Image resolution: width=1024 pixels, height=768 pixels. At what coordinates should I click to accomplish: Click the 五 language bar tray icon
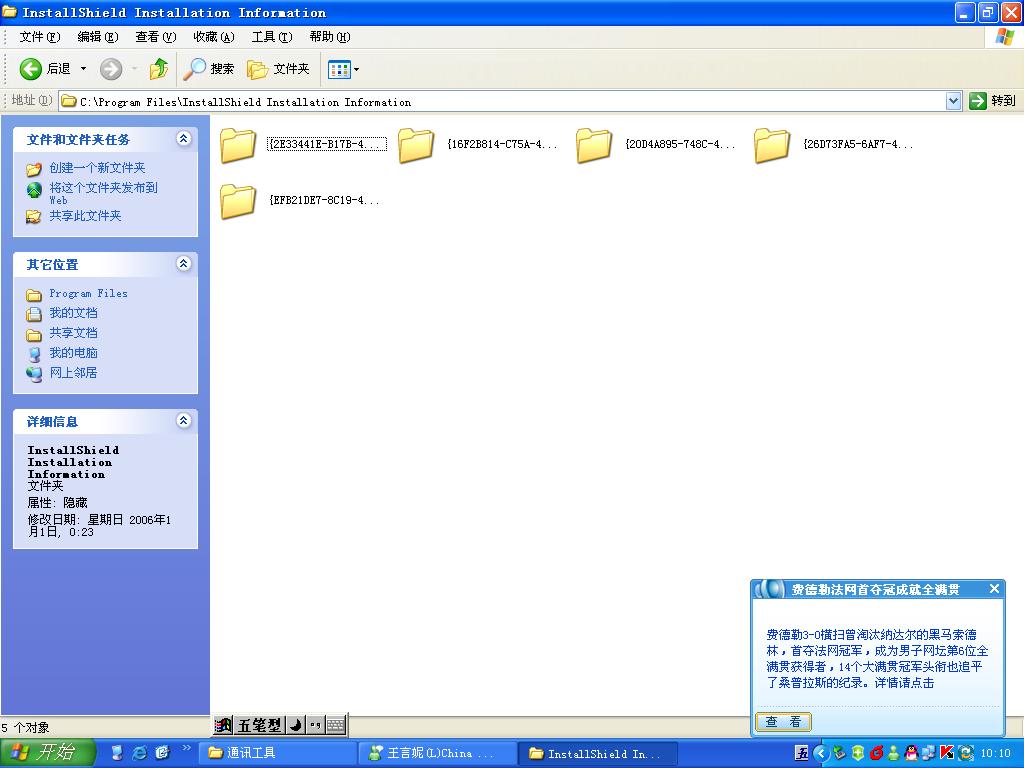coord(801,753)
